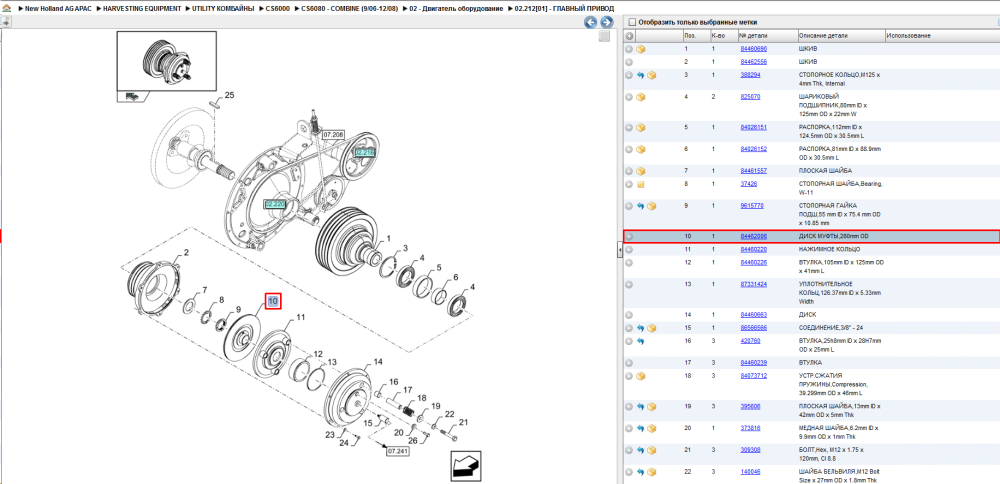Click the box icon for part 388294
Image resolution: width=1000 pixels, height=484 pixels.
pyautogui.click(x=652, y=75)
